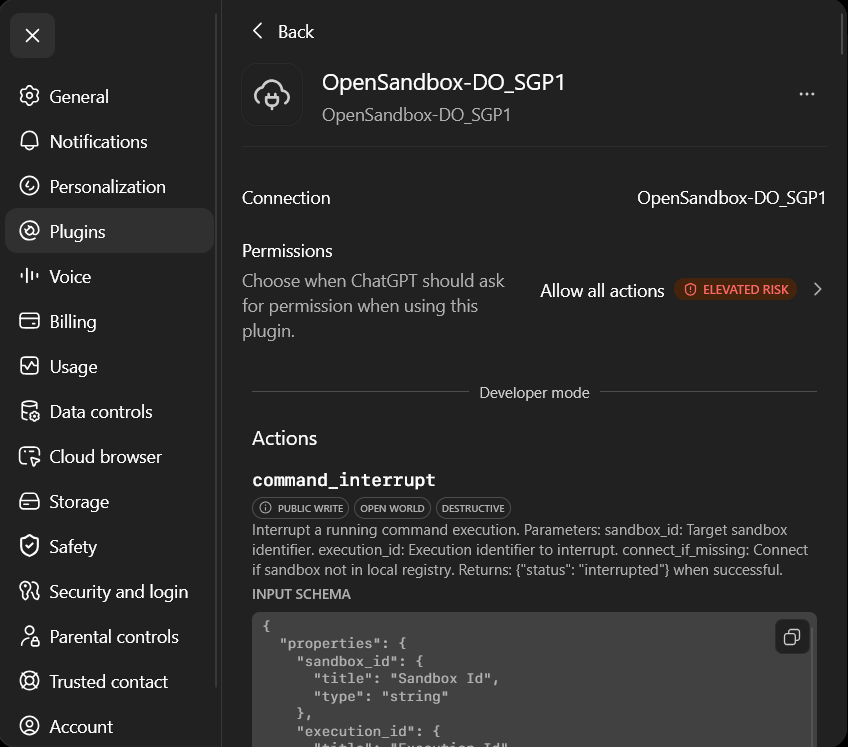
Task: Click the OpenSandbox plugin cloud icon
Action: click(x=272, y=95)
